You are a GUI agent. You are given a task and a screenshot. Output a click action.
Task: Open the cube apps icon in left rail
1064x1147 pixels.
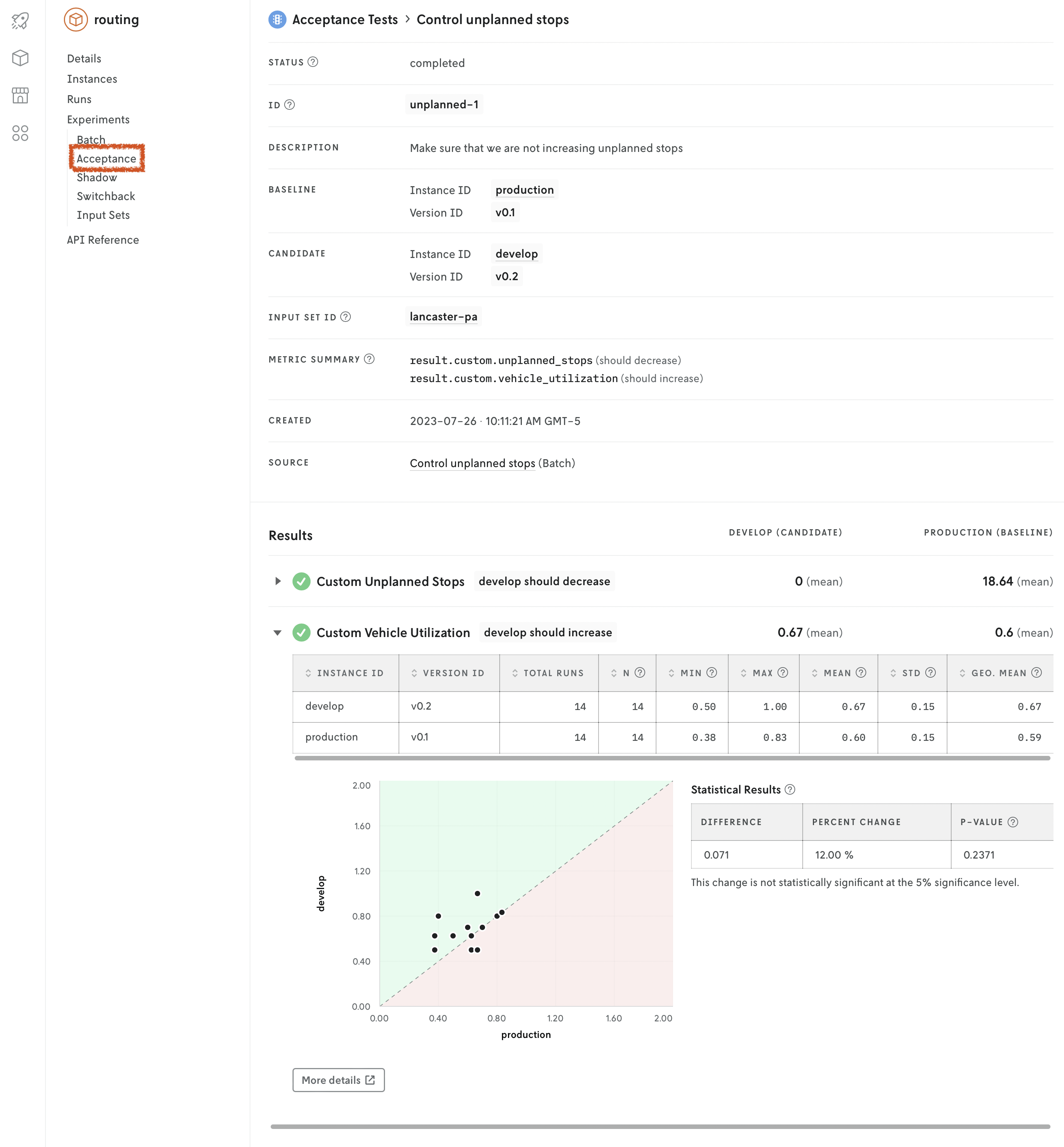[x=20, y=58]
